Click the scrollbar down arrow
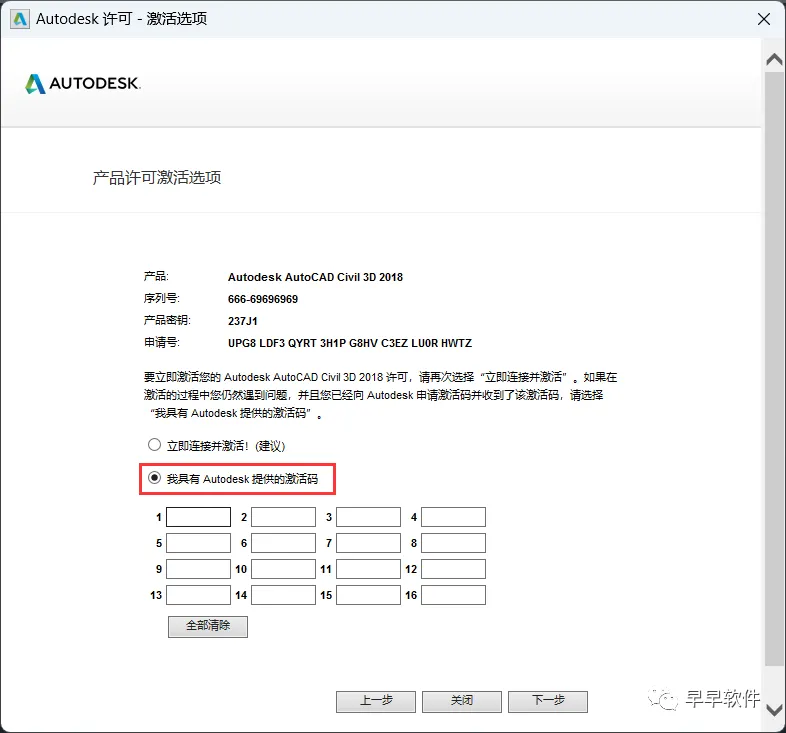 pyautogui.click(x=774, y=710)
